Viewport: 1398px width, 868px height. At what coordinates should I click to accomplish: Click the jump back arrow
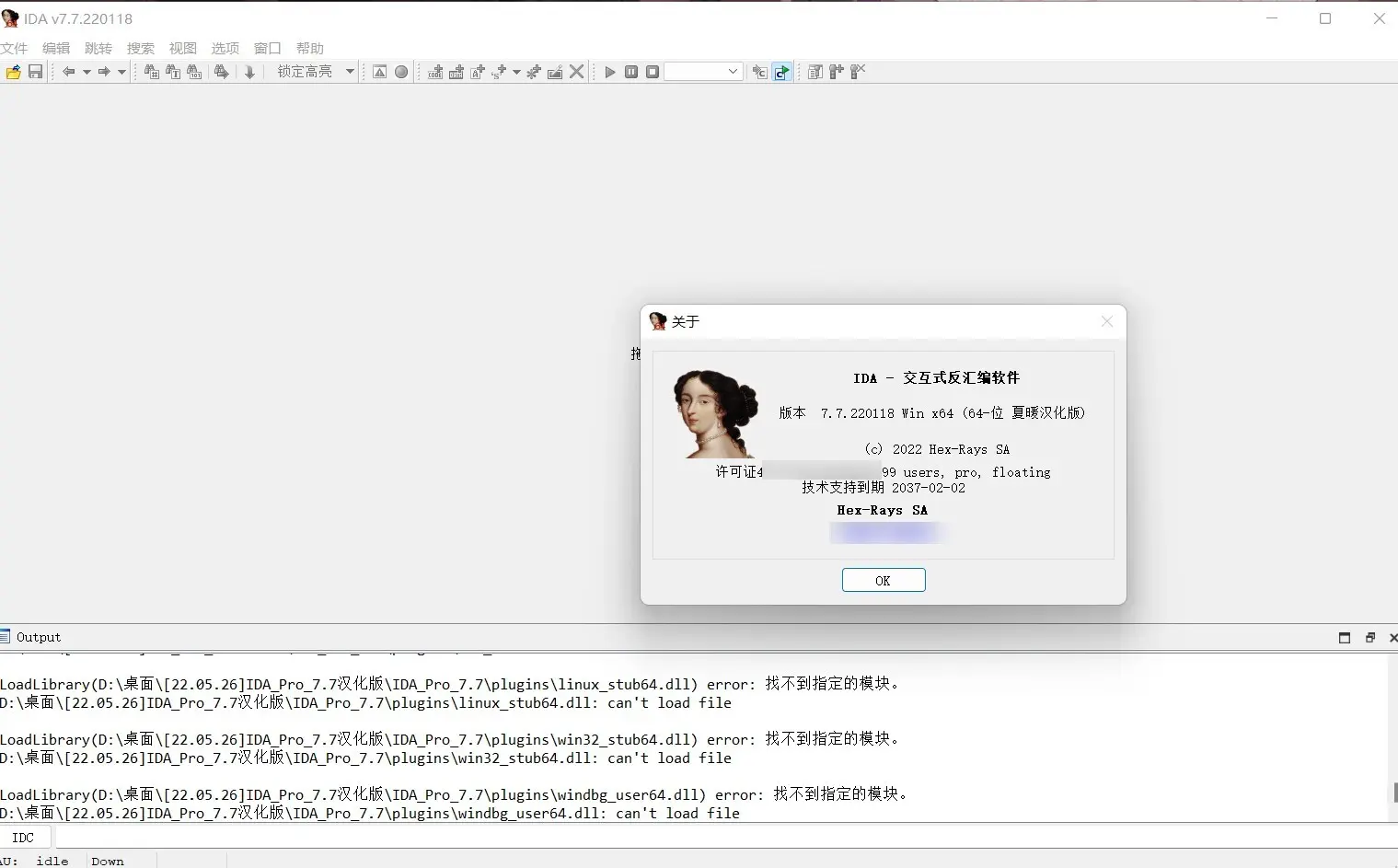(69, 72)
